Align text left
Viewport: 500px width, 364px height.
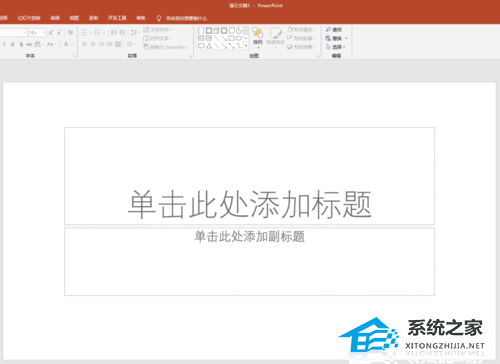click(84, 44)
